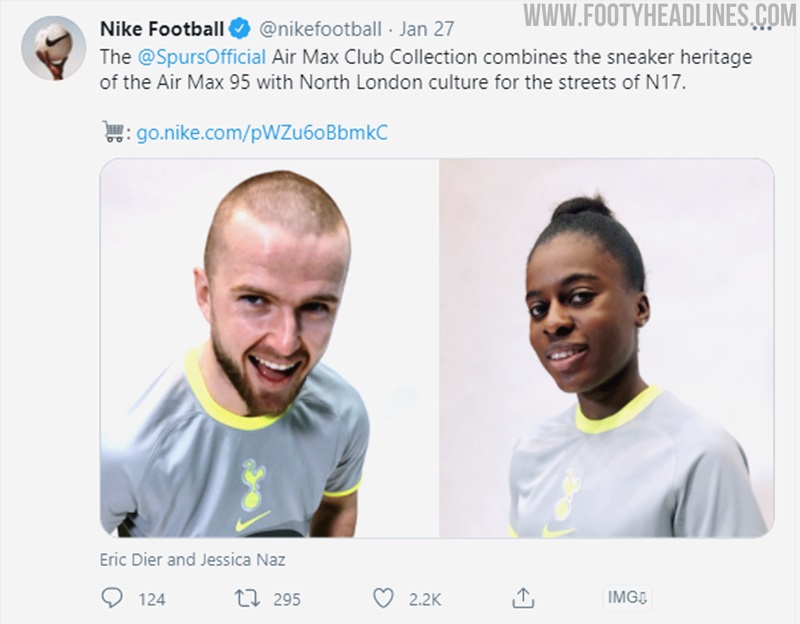Click the blue verified badge
Viewport: 800px width, 624px height.
point(239,29)
